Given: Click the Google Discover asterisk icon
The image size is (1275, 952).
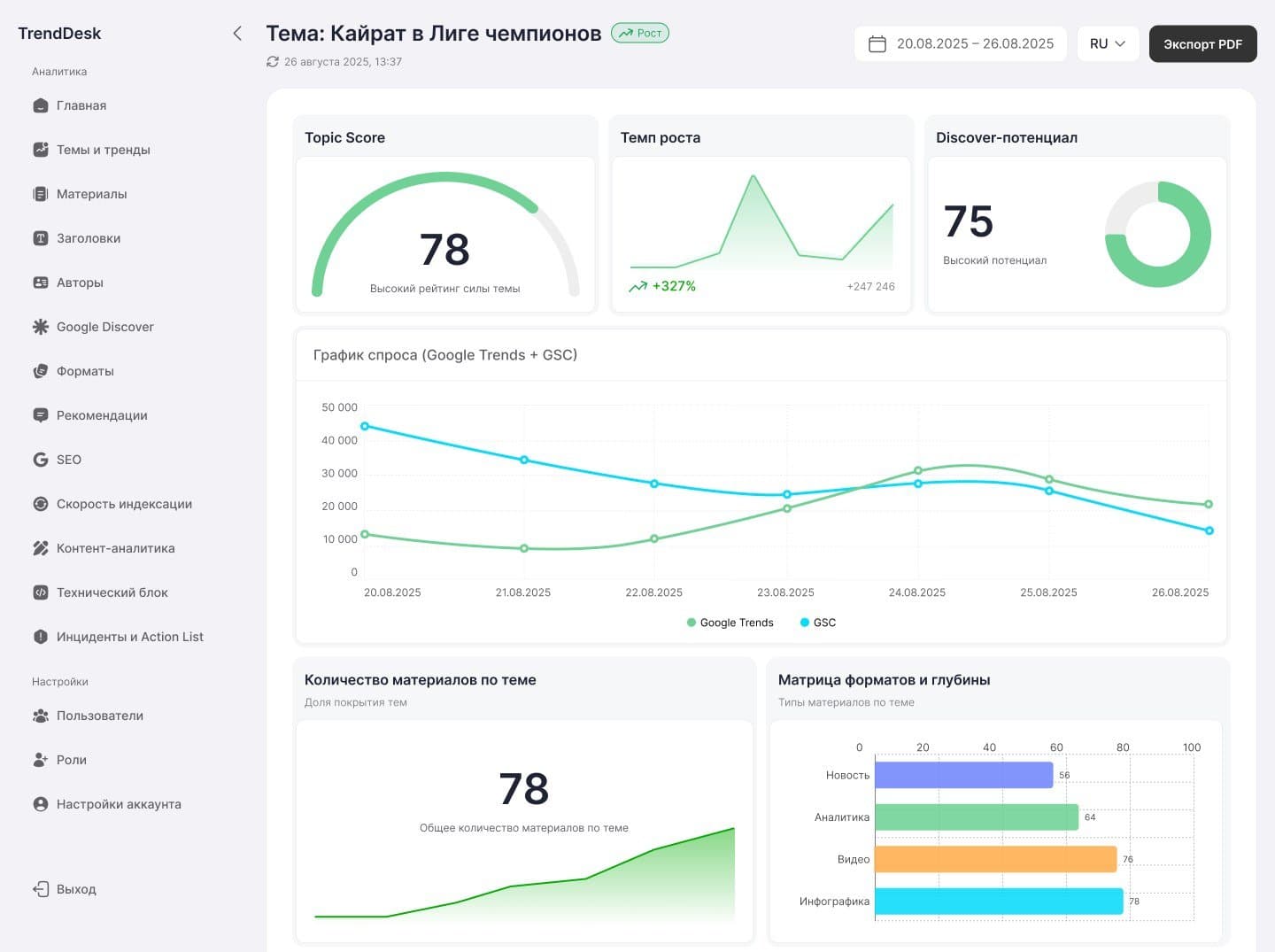Looking at the screenshot, I should 41,327.
